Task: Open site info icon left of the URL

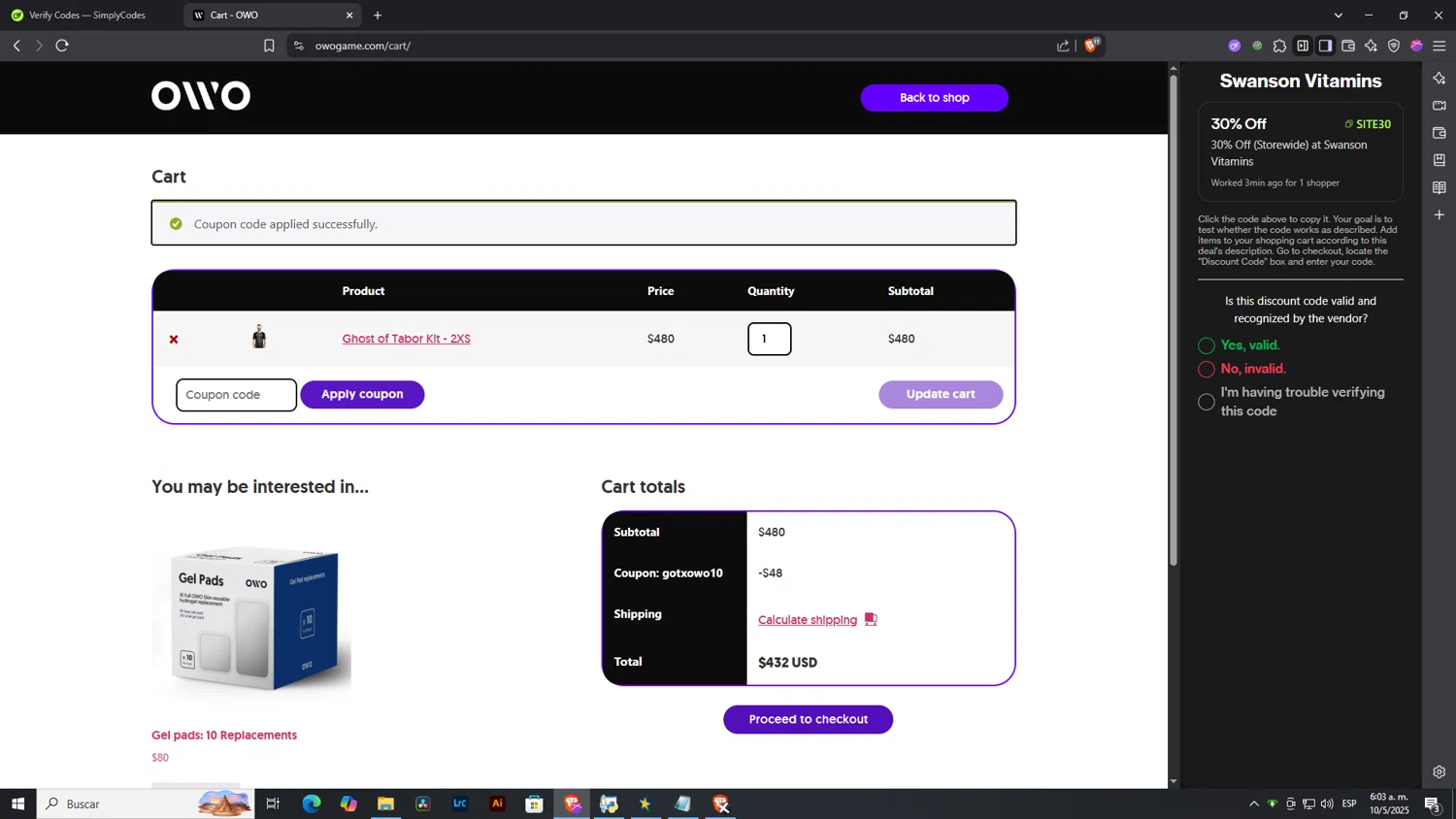Action: tap(299, 46)
